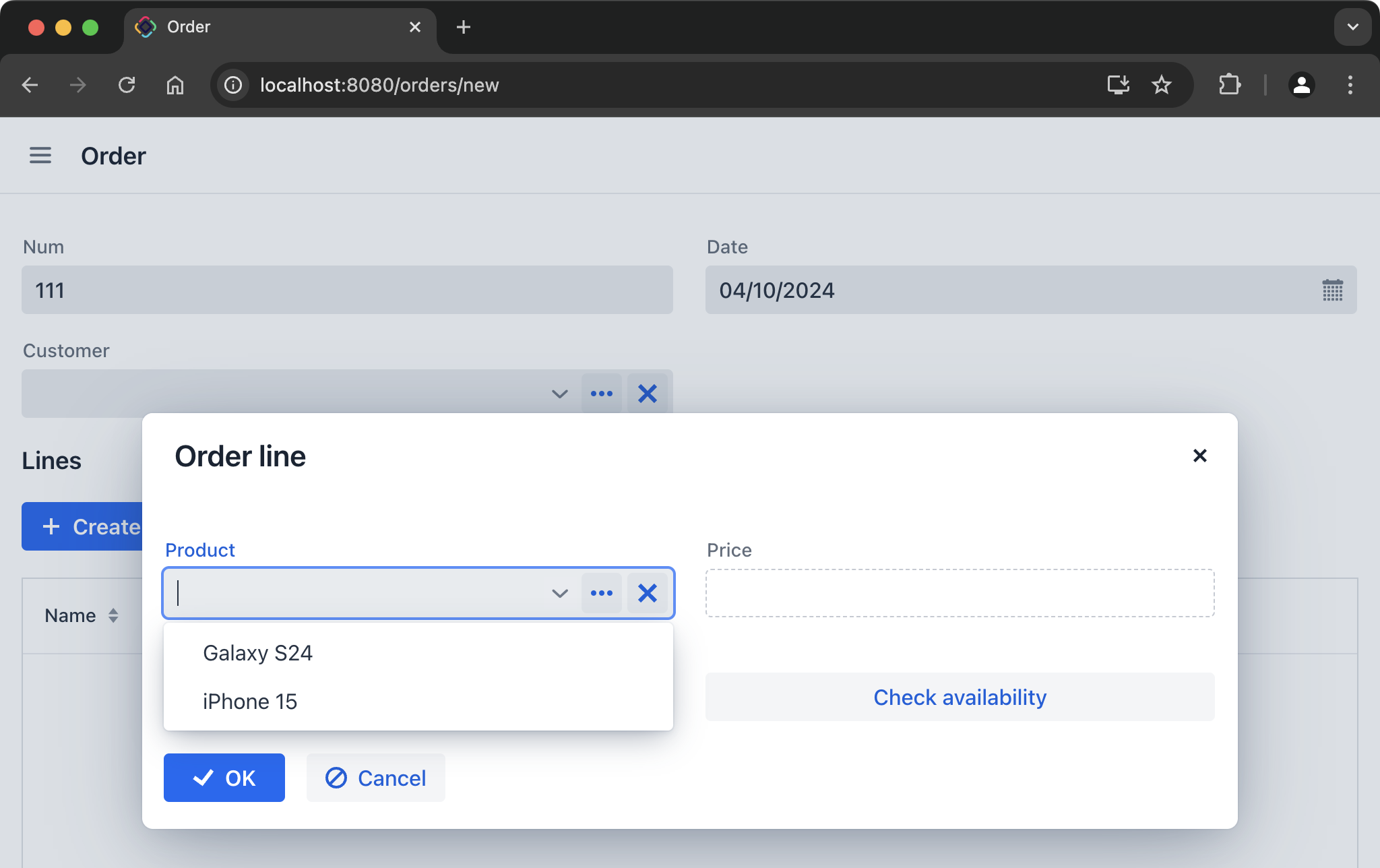Click the OK checkmark icon
1380x868 pixels.
[203, 778]
